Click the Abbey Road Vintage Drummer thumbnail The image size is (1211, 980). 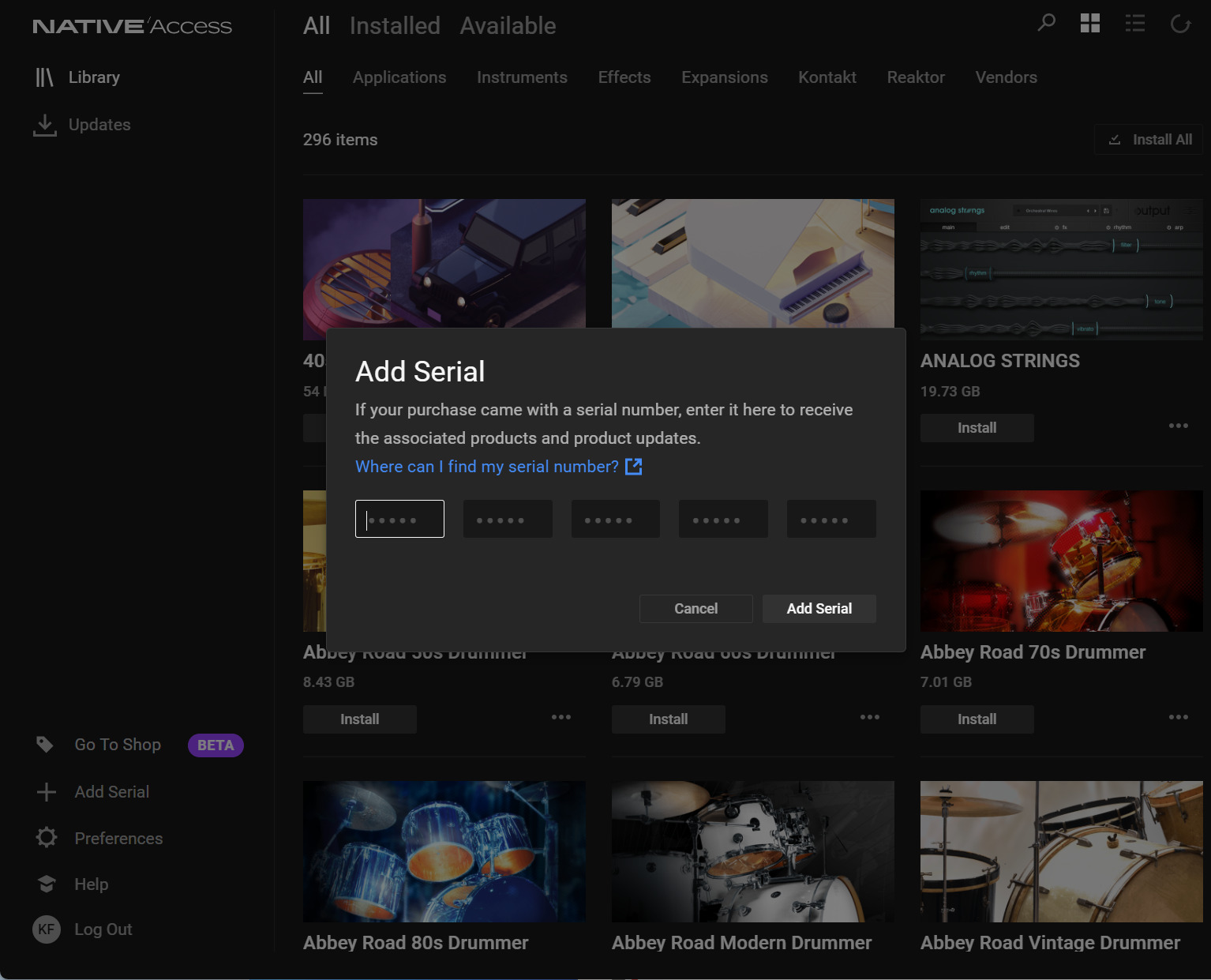(1062, 851)
